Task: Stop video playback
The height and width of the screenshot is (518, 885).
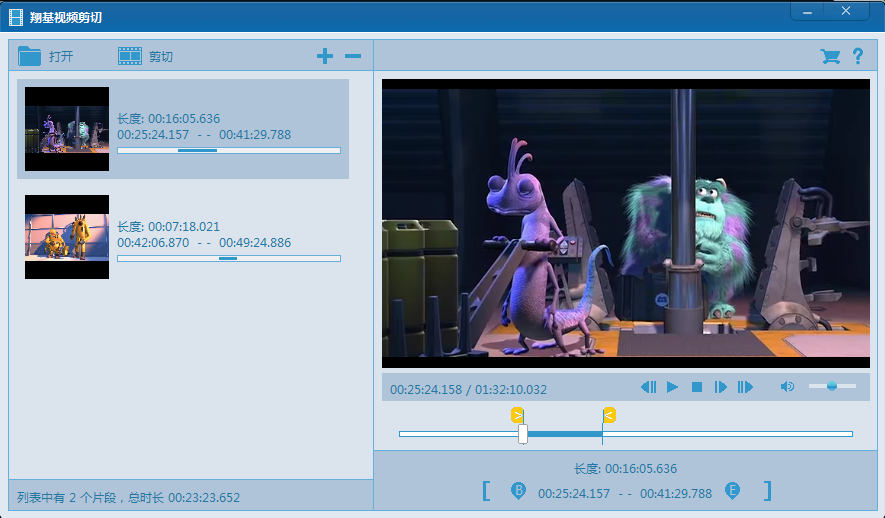Action: 697,388
